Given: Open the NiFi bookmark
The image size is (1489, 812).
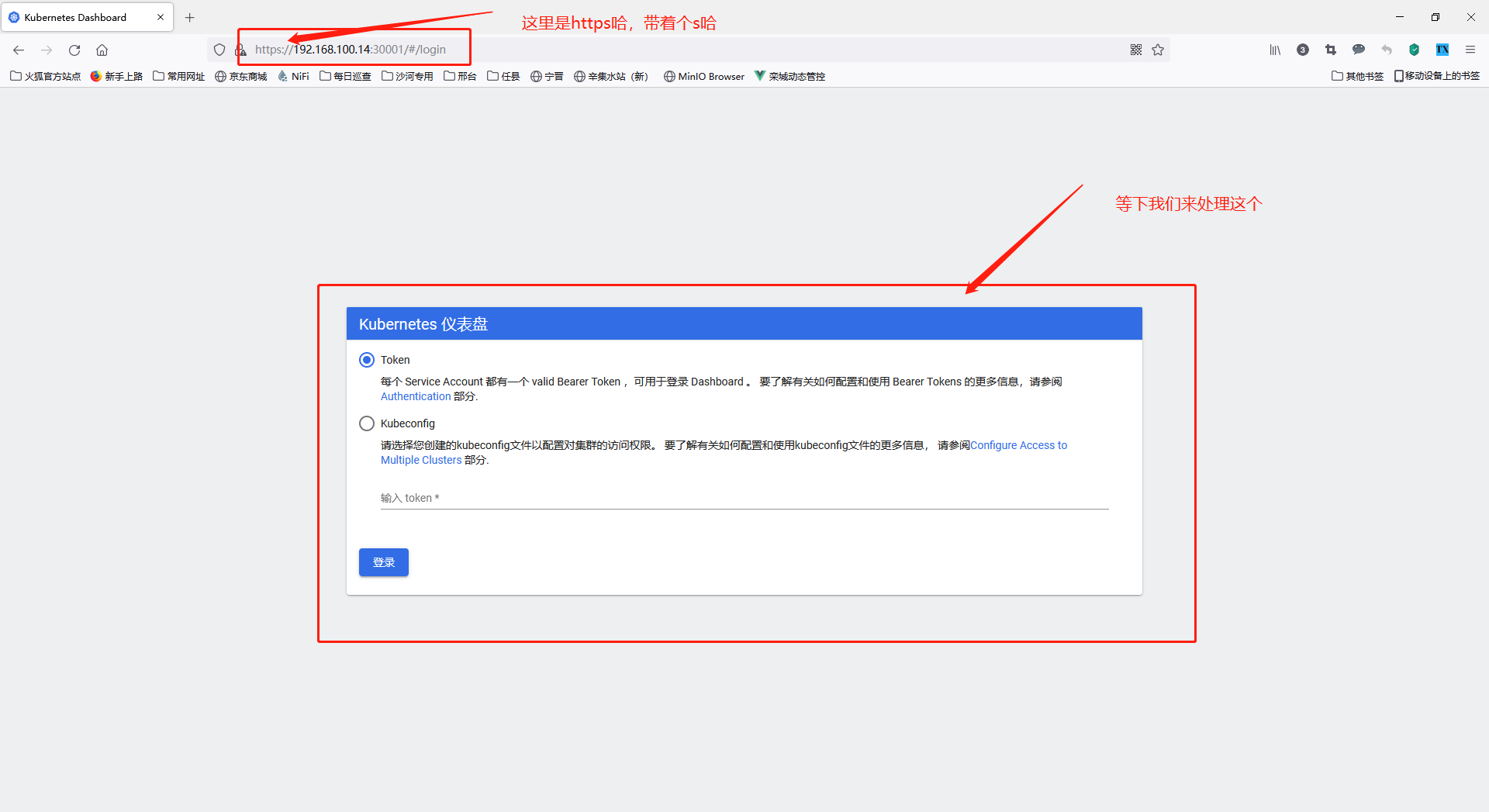Looking at the screenshot, I should tap(294, 76).
